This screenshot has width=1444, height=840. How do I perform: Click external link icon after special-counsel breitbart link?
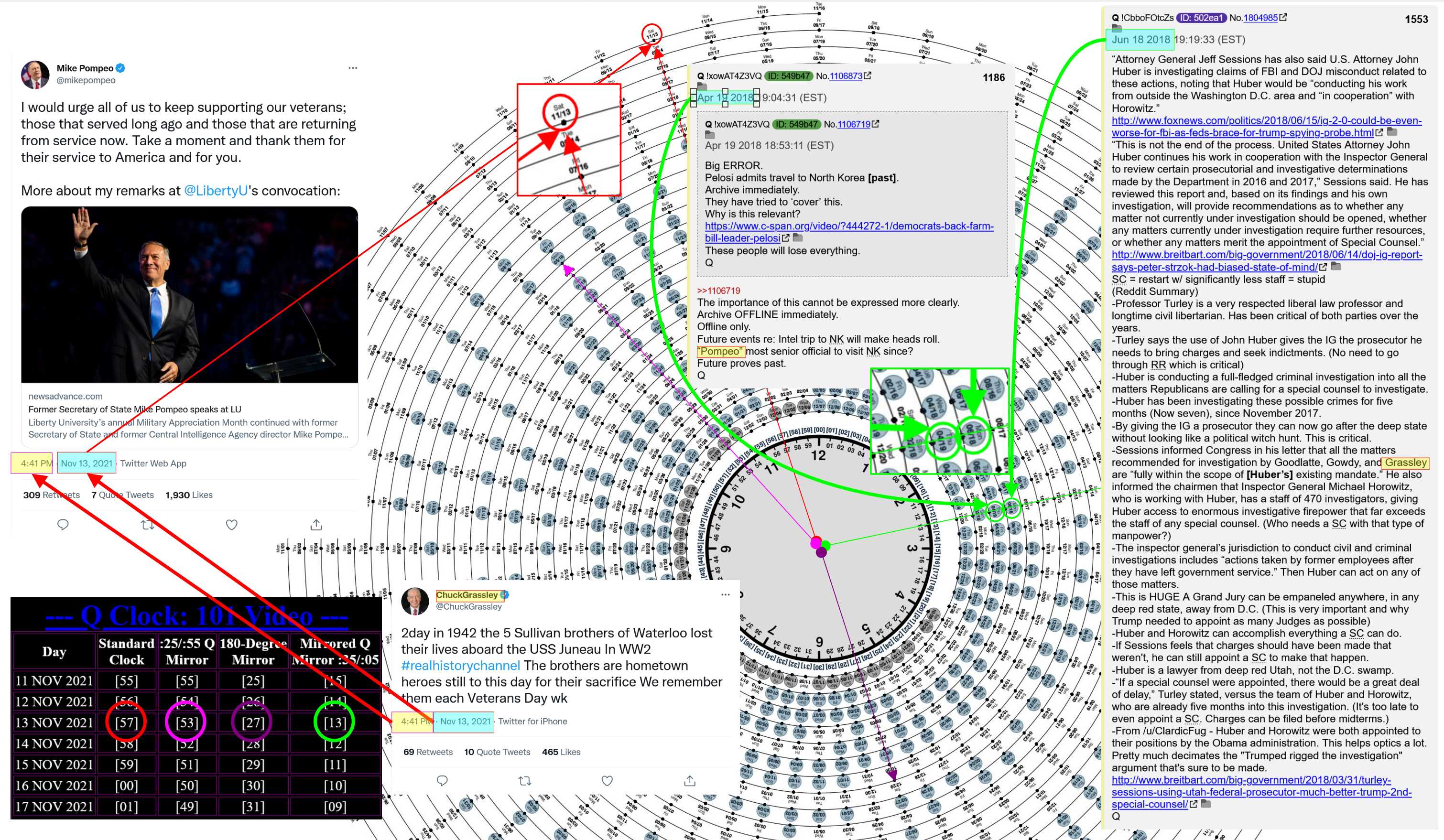point(1194,804)
